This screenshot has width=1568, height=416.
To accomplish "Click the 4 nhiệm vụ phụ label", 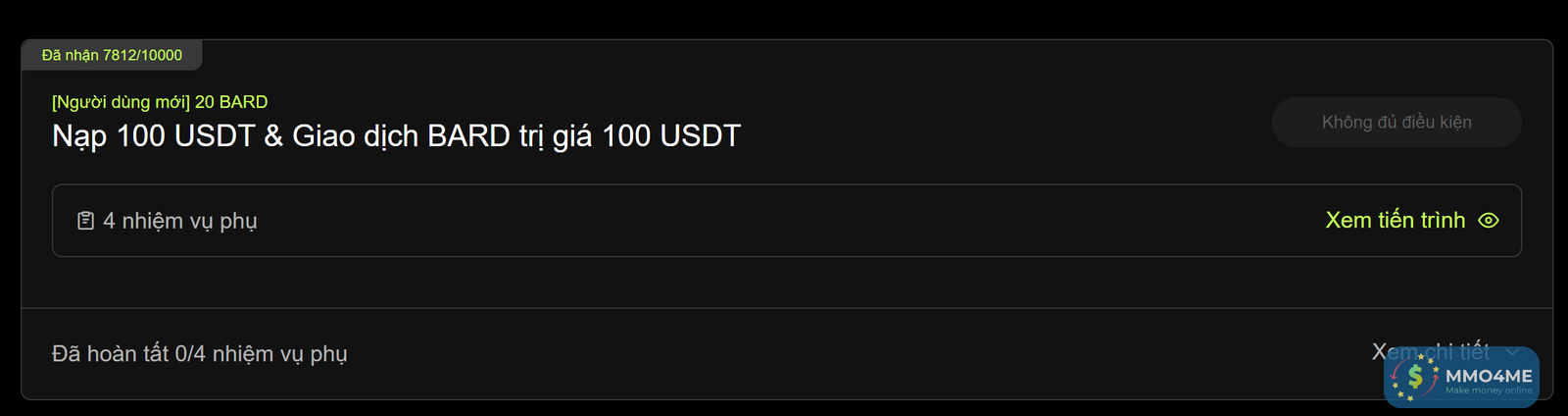I will (179, 221).
